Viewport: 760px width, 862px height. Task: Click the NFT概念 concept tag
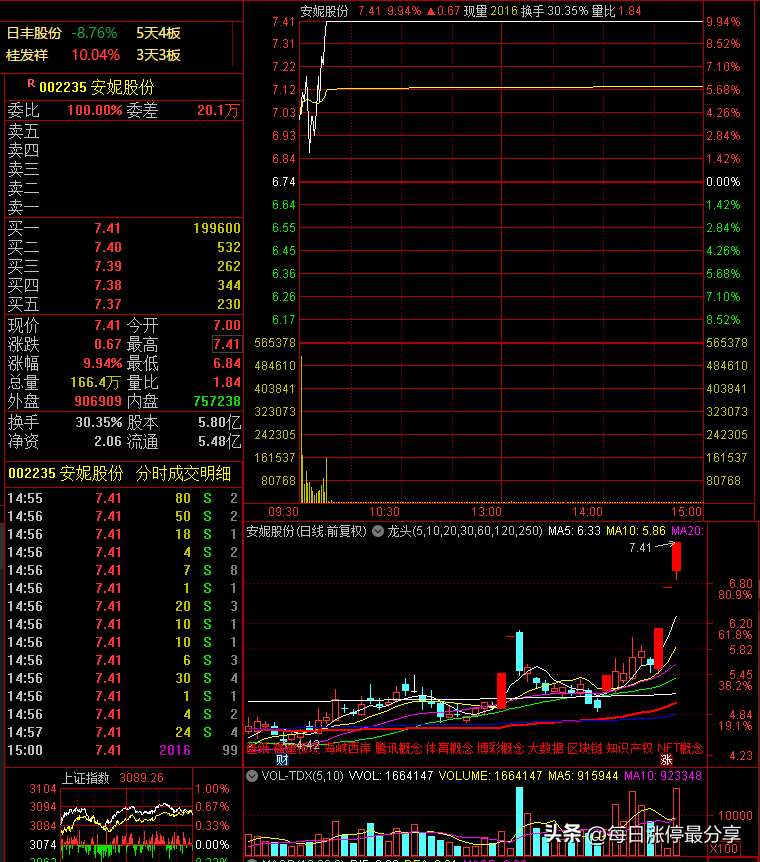point(680,748)
